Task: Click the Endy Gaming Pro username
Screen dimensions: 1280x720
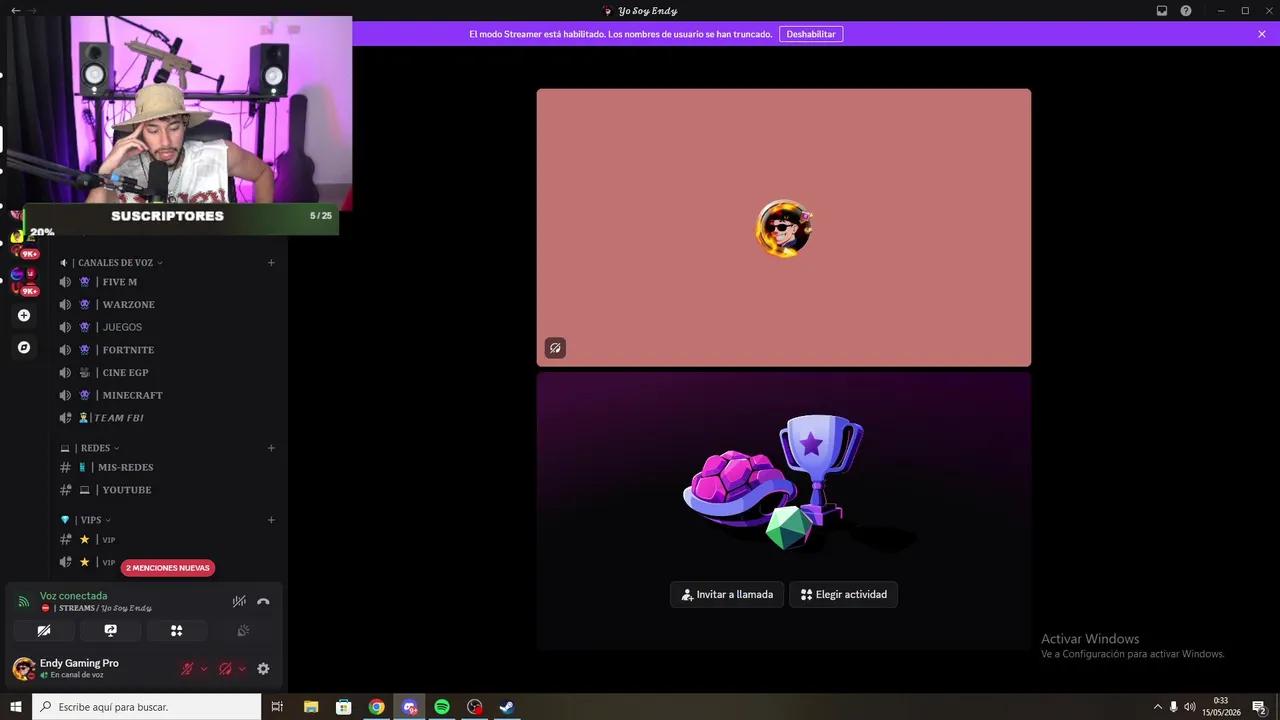Action: point(79,663)
